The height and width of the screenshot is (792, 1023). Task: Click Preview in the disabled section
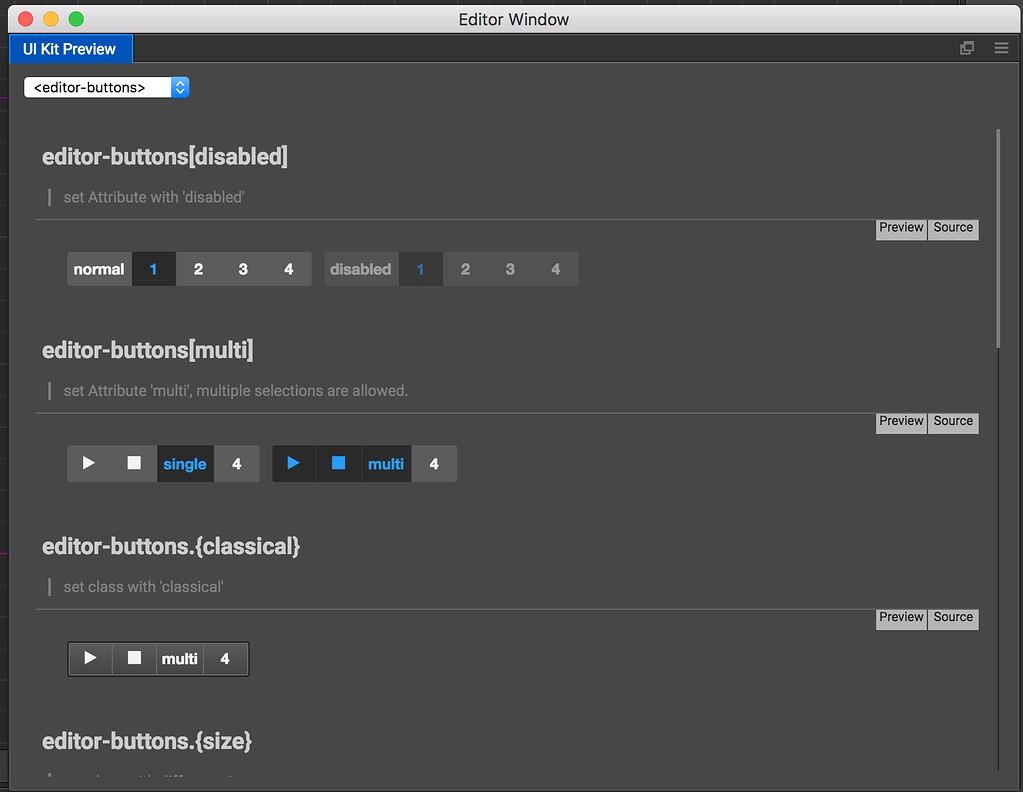coord(901,228)
